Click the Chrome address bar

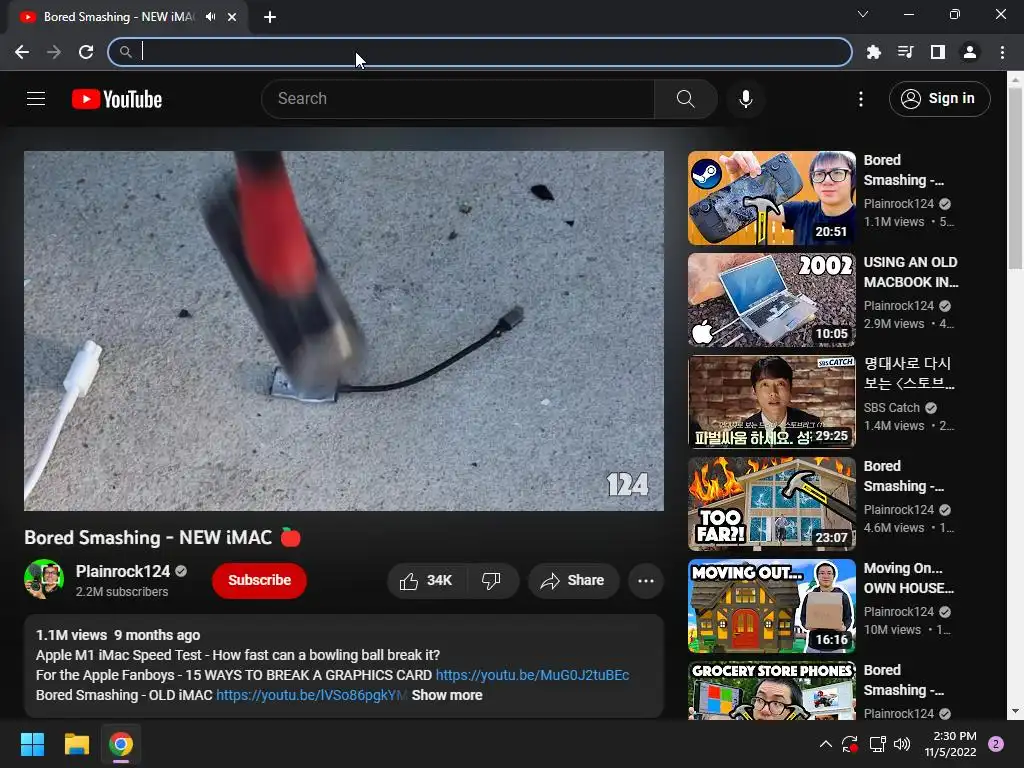(x=480, y=52)
